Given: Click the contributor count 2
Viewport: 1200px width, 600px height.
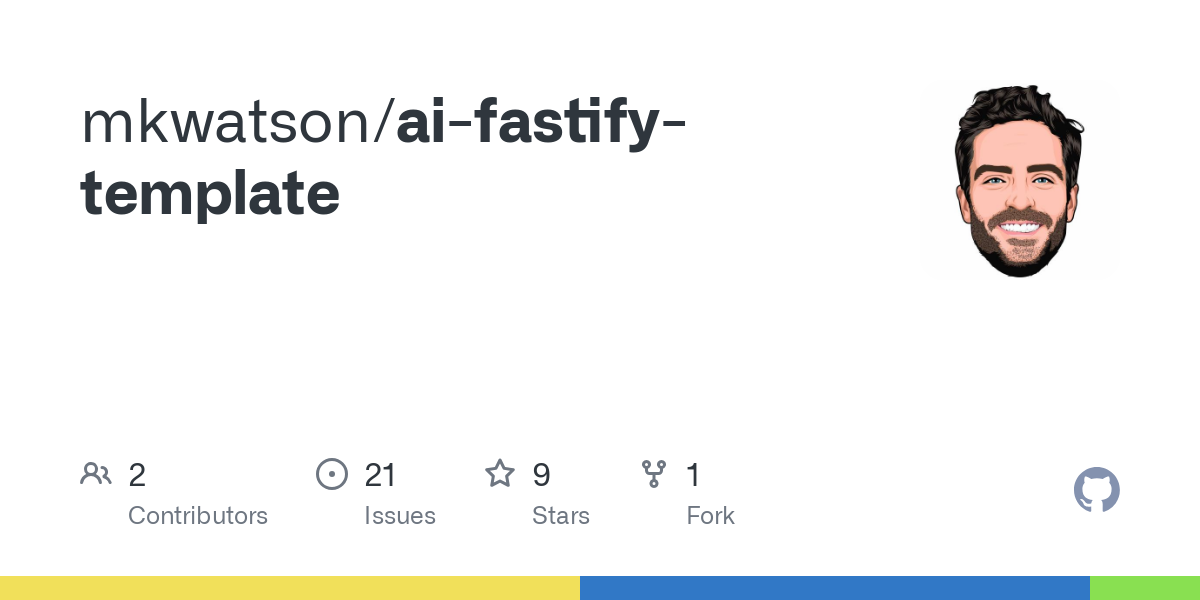Looking at the screenshot, I should coord(137,474).
